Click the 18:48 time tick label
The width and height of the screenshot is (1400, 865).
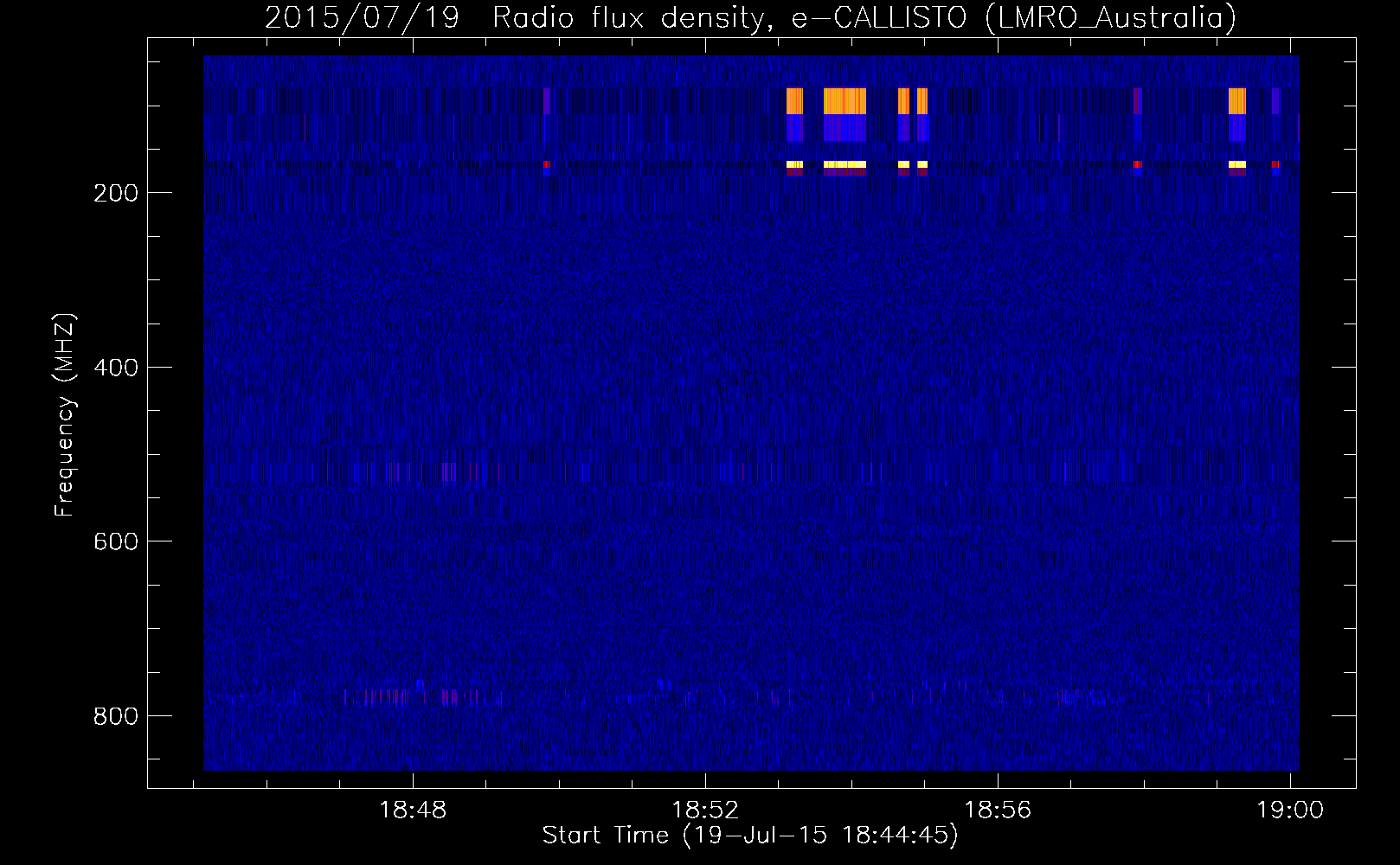pyautogui.click(x=413, y=811)
